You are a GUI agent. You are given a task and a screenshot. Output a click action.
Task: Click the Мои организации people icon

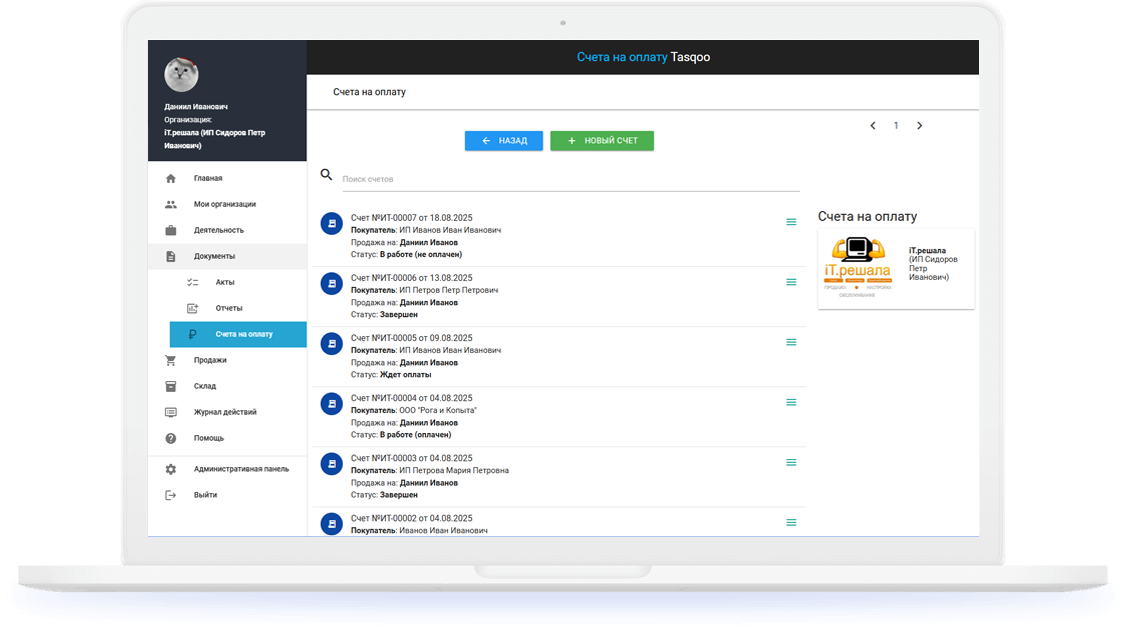pyautogui.click(x=170, y=205)
